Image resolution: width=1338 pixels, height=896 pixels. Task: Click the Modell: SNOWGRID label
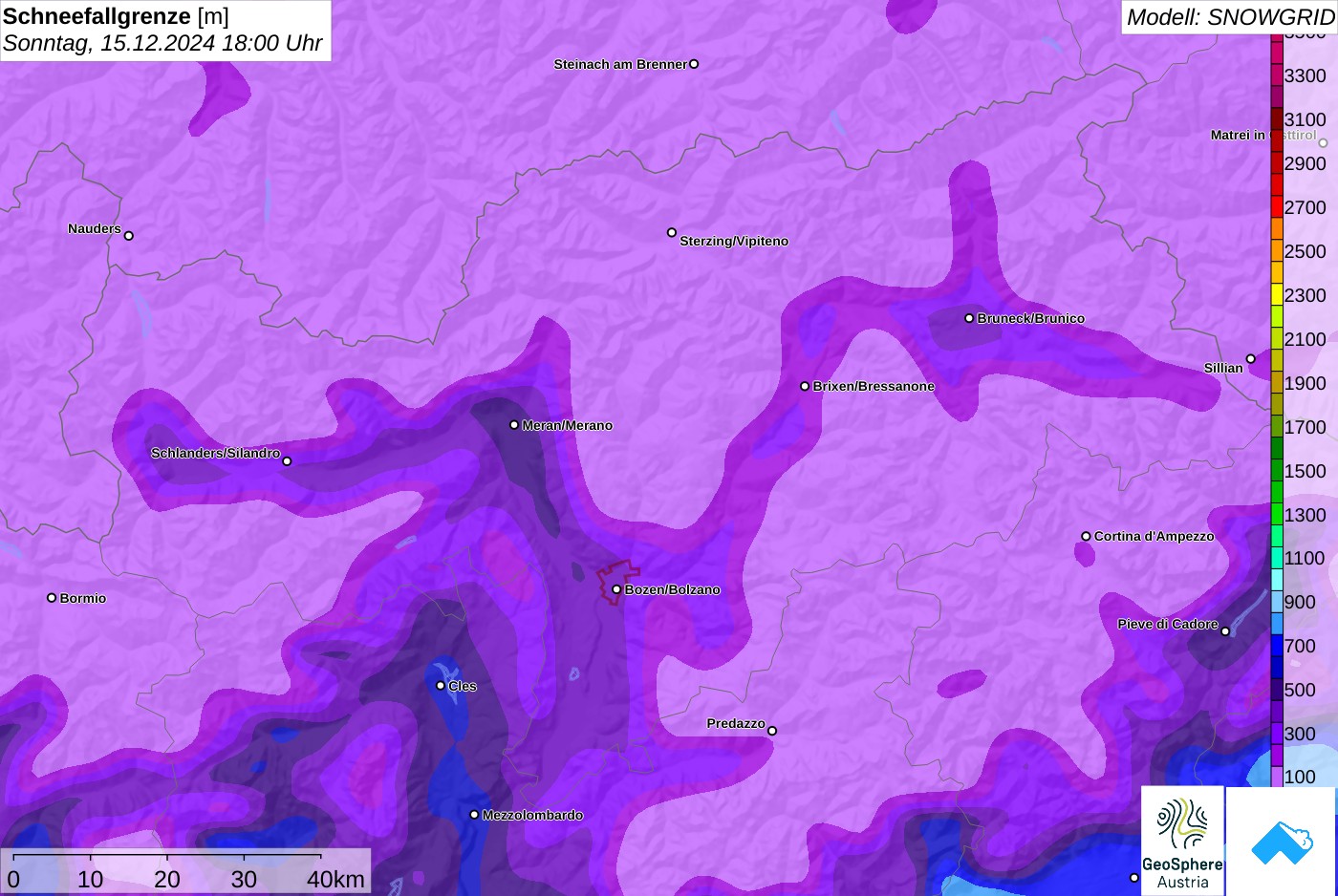(x=1229, y=17)
